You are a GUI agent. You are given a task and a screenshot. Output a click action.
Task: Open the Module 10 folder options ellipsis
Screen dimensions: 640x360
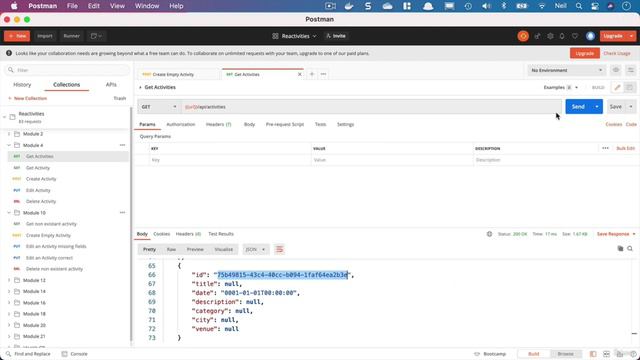click(x=122, y=213)
